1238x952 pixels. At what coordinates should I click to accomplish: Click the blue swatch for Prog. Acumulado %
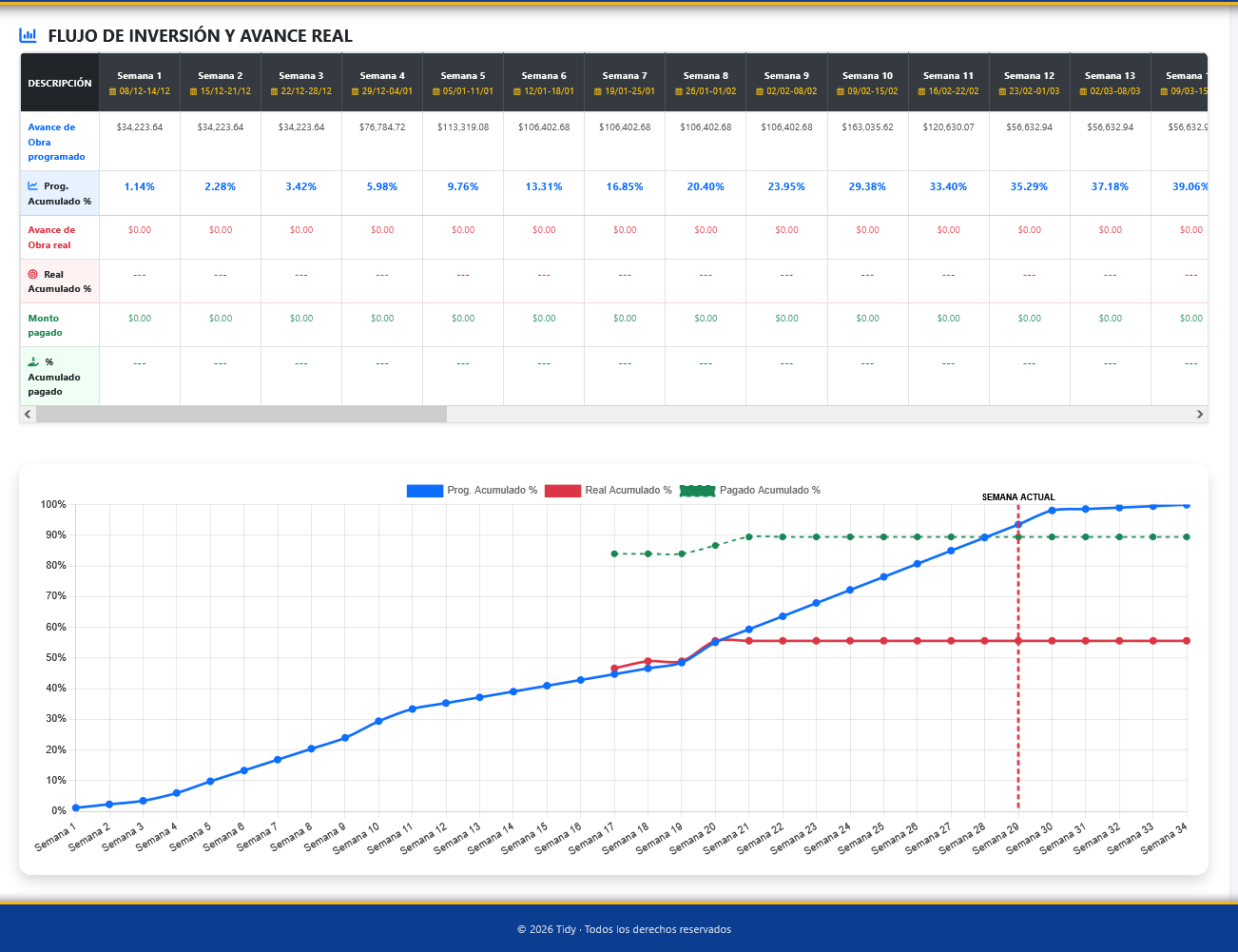point(425,491)
